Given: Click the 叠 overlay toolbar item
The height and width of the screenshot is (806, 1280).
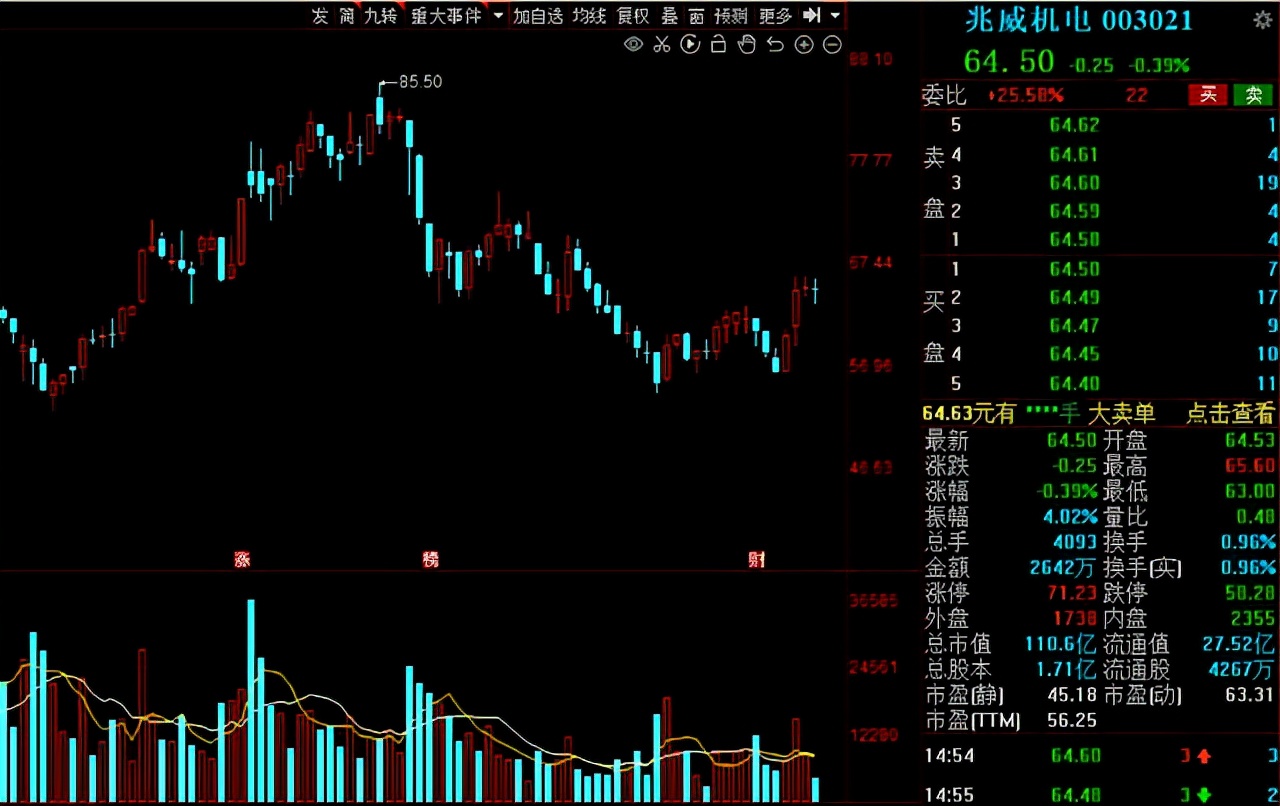Looking at the screenshot, I should coord(669,15).
